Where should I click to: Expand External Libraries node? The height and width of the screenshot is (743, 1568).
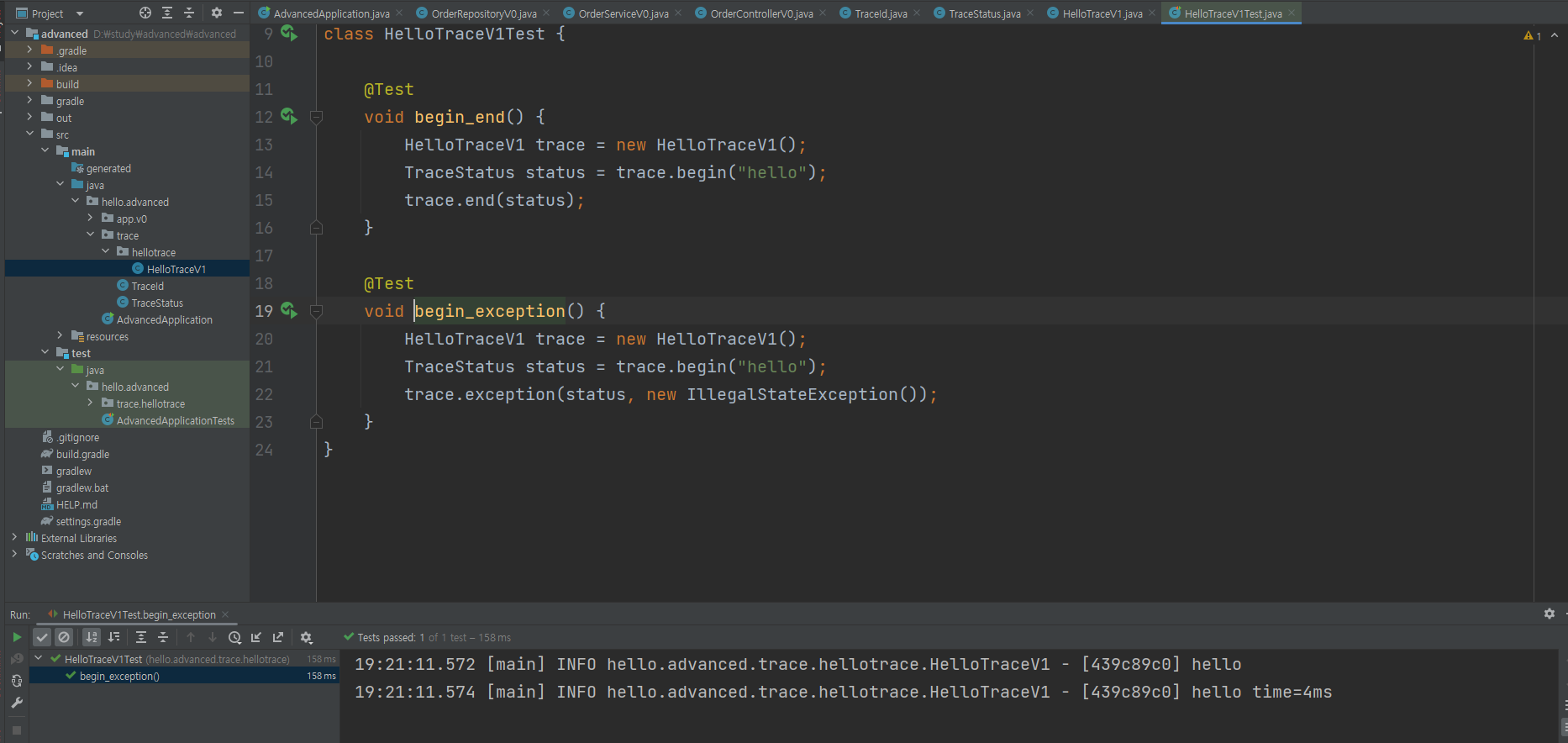point(14,538)
